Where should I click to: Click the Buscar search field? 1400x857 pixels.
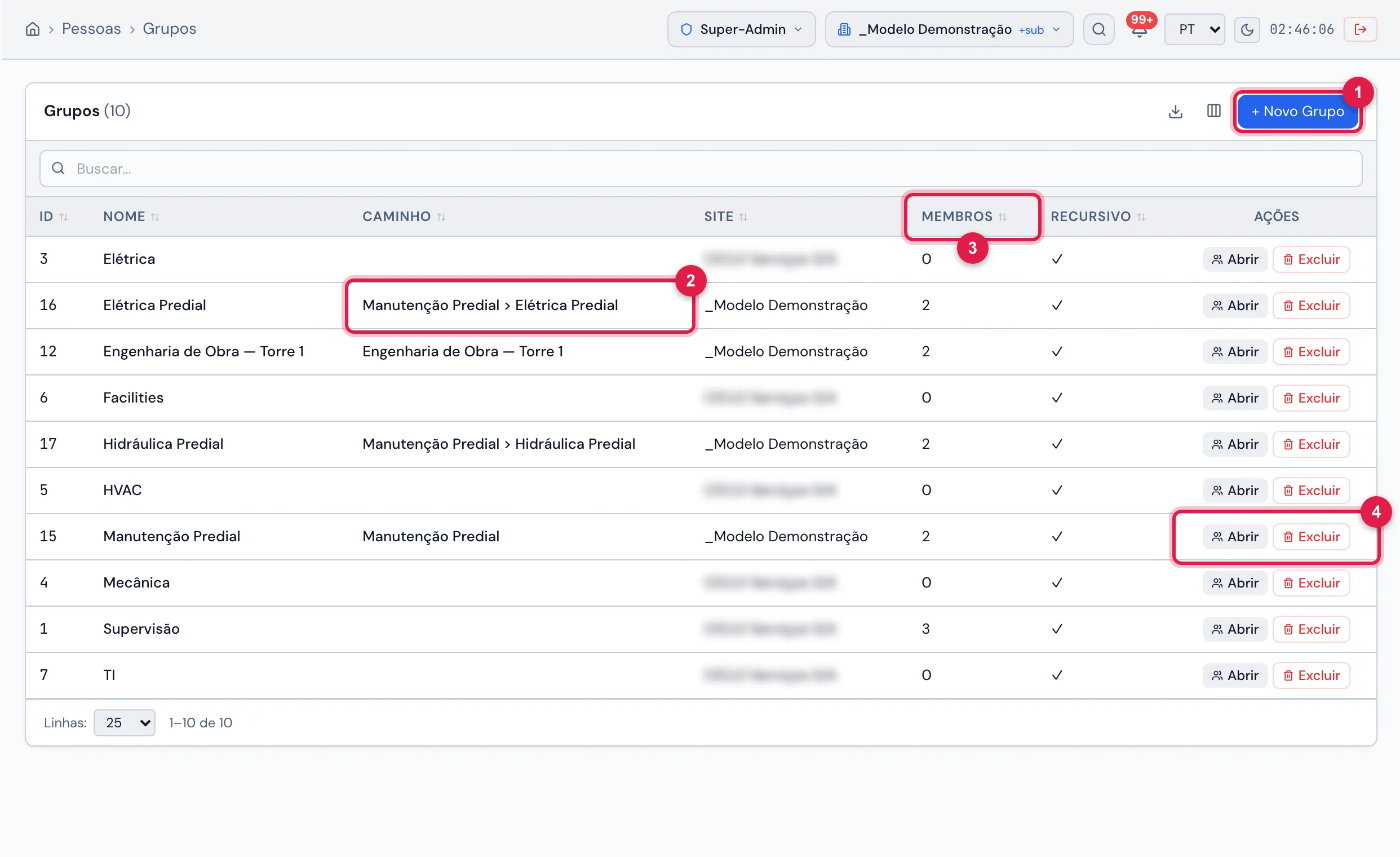(700, 168)
